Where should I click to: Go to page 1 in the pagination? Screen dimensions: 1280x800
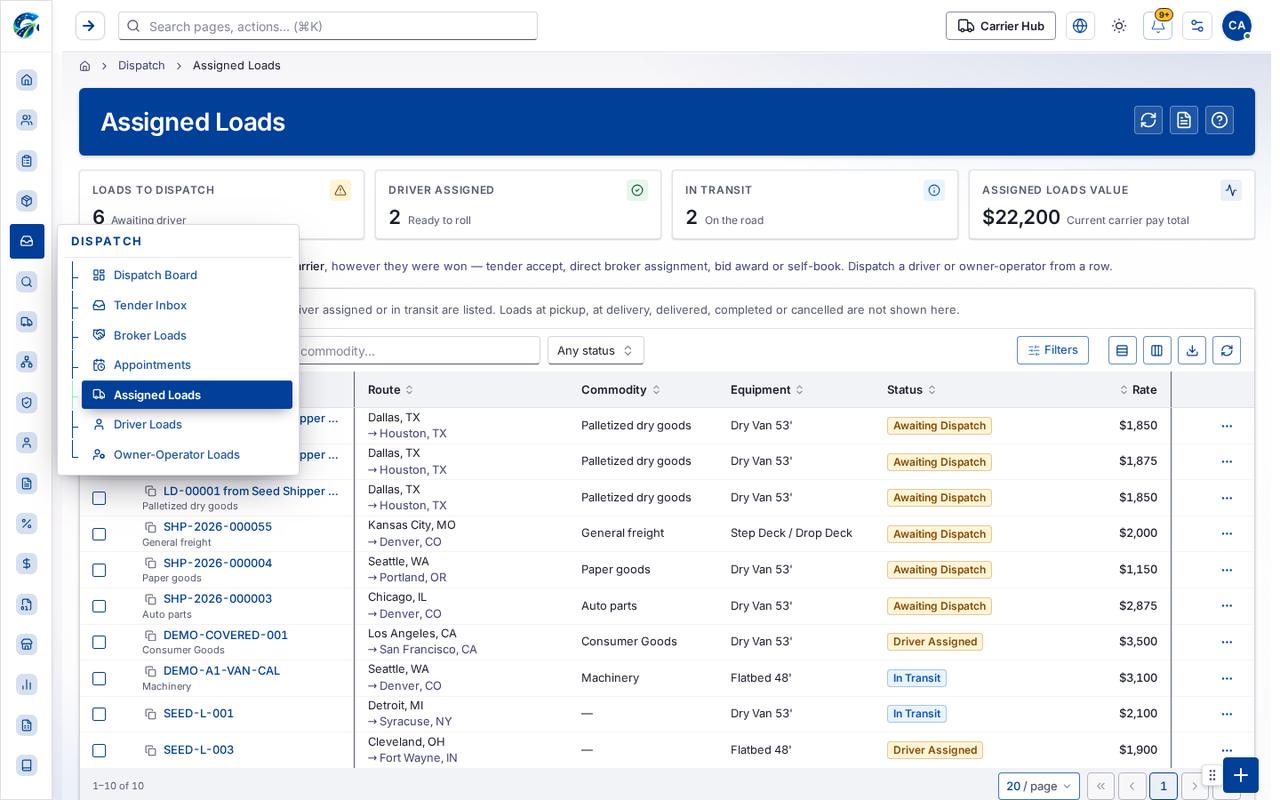click(1163, 786)
